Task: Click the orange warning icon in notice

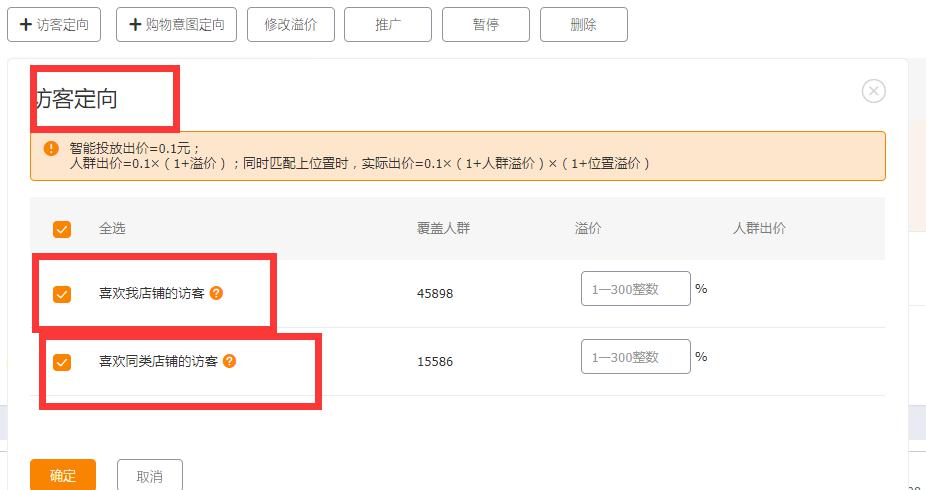Action: [51, 148]
